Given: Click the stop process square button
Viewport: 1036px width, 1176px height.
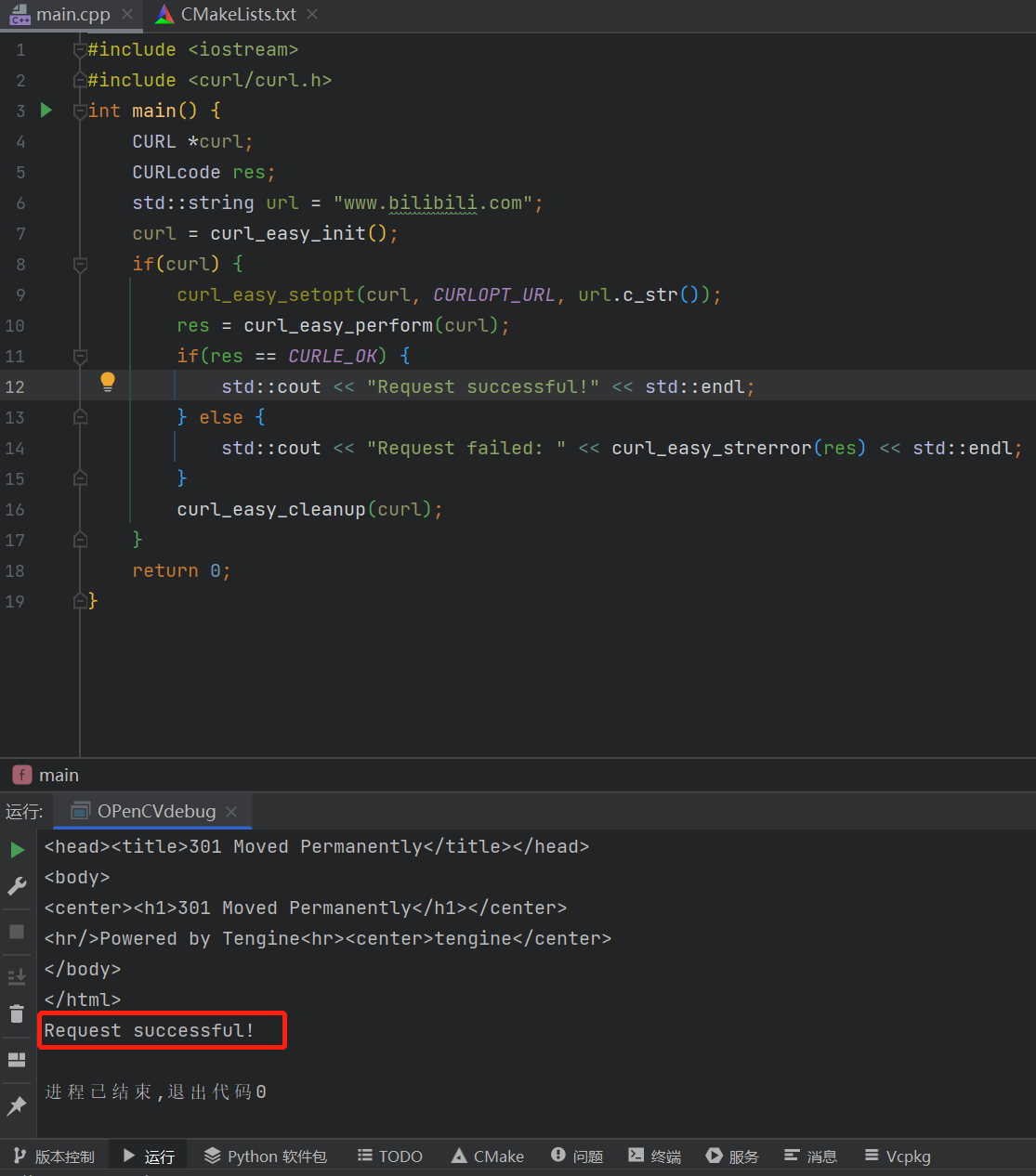Looking at the screenshot, I should tap(17, 932).
